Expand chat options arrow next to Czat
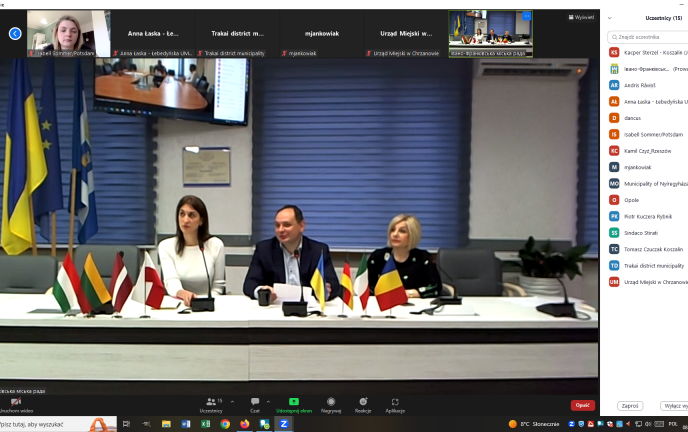The image size is (688, 432). [268, 401]
